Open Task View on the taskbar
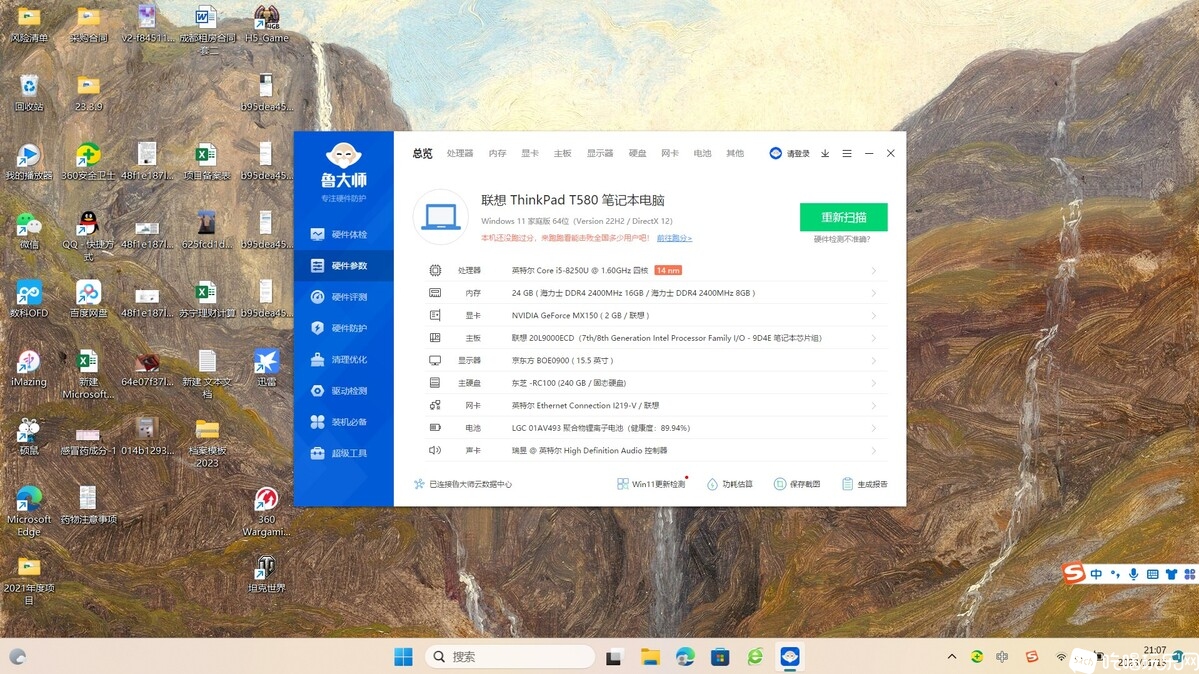 [x=614, y=656]
